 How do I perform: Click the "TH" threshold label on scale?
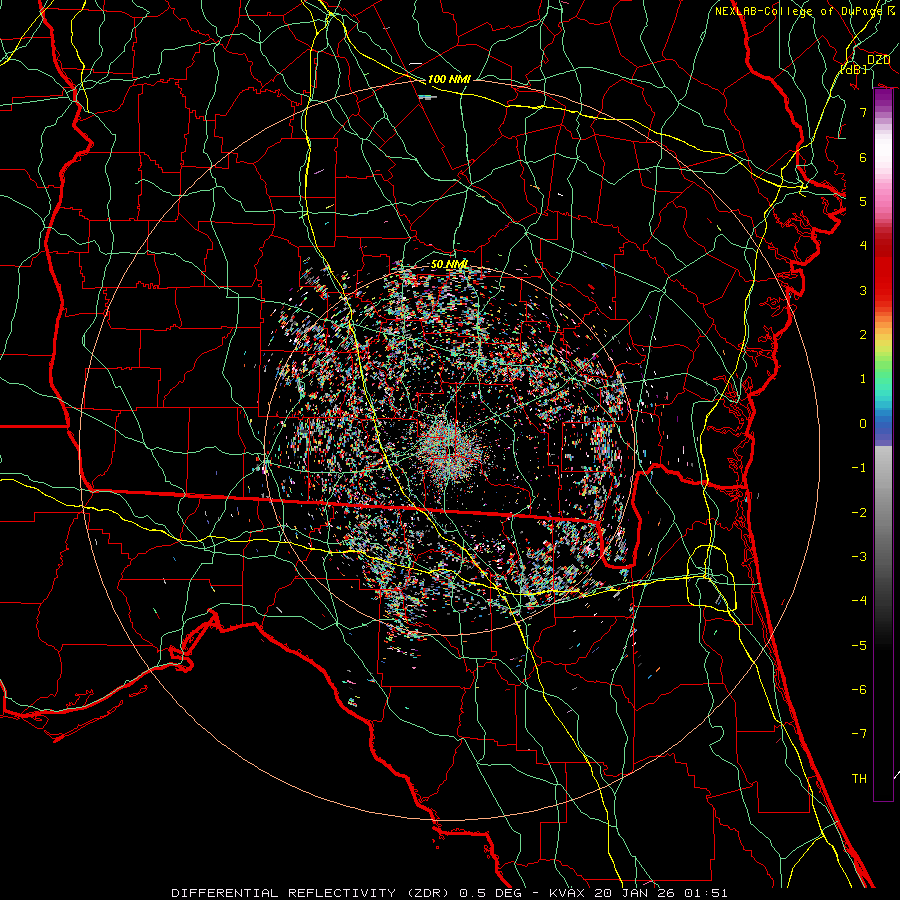click(859, 779)
